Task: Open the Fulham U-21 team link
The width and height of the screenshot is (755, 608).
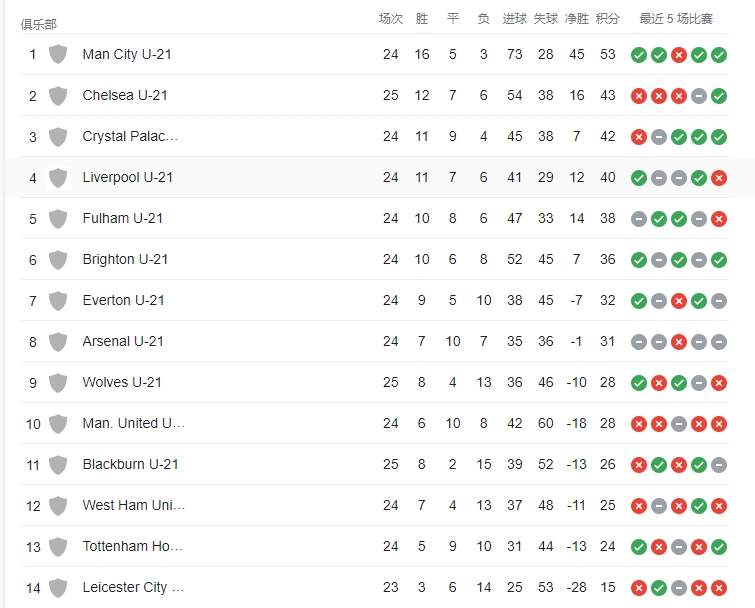Action: [123, 218]
